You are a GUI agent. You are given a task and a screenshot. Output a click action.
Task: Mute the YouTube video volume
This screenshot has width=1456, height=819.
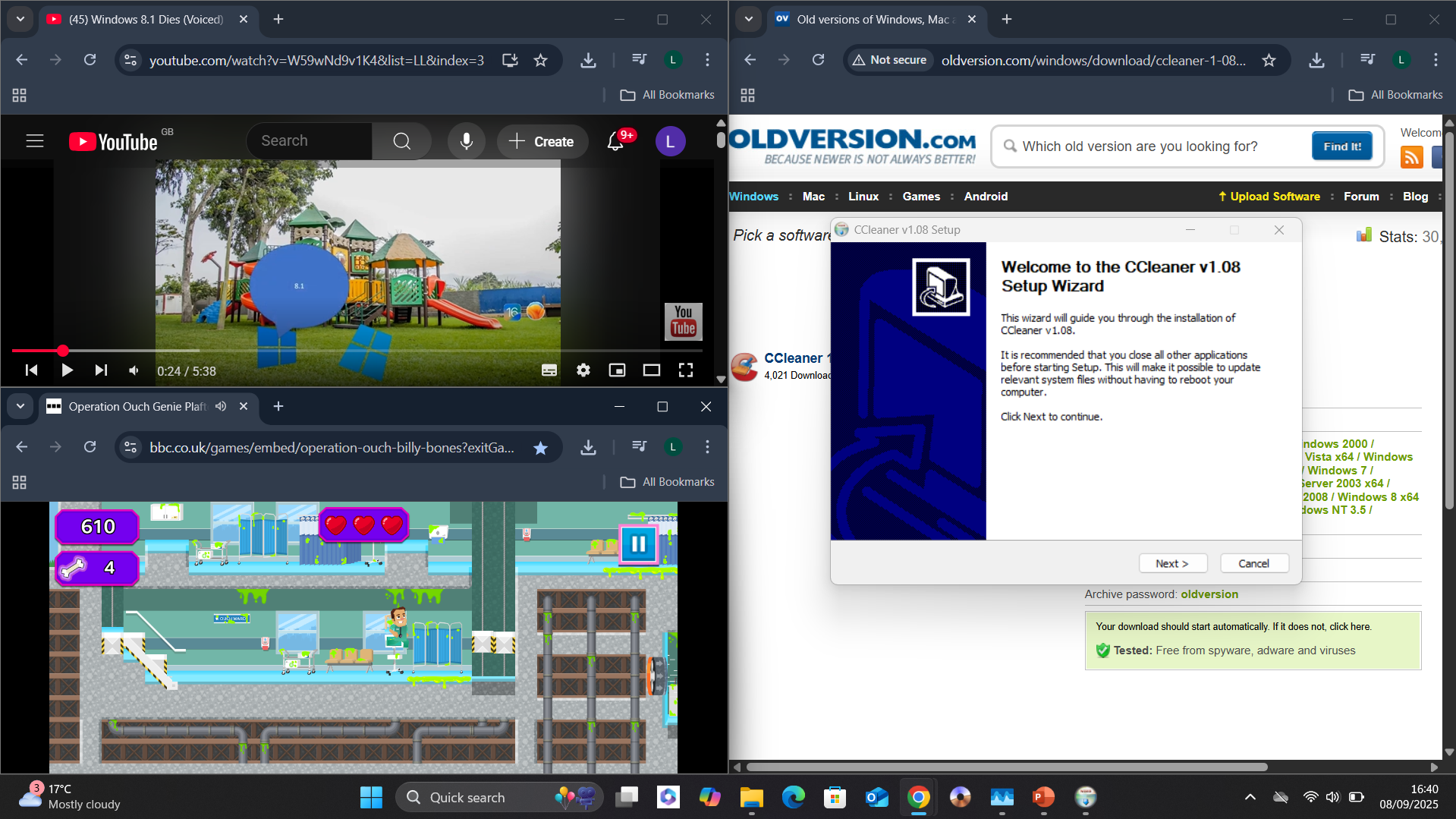pos(134,370)
